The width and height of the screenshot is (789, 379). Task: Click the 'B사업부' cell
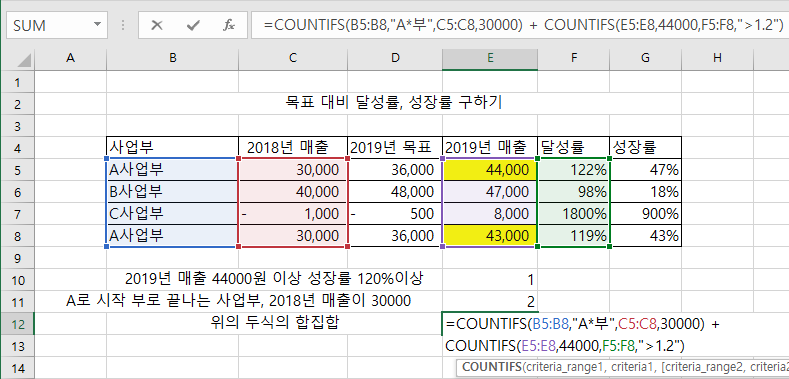pyautogui.click(x=173, y=192)
